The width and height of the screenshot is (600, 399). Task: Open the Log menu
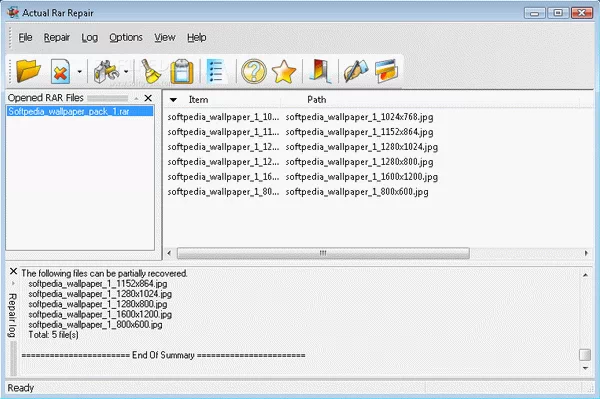coord(90,37)
